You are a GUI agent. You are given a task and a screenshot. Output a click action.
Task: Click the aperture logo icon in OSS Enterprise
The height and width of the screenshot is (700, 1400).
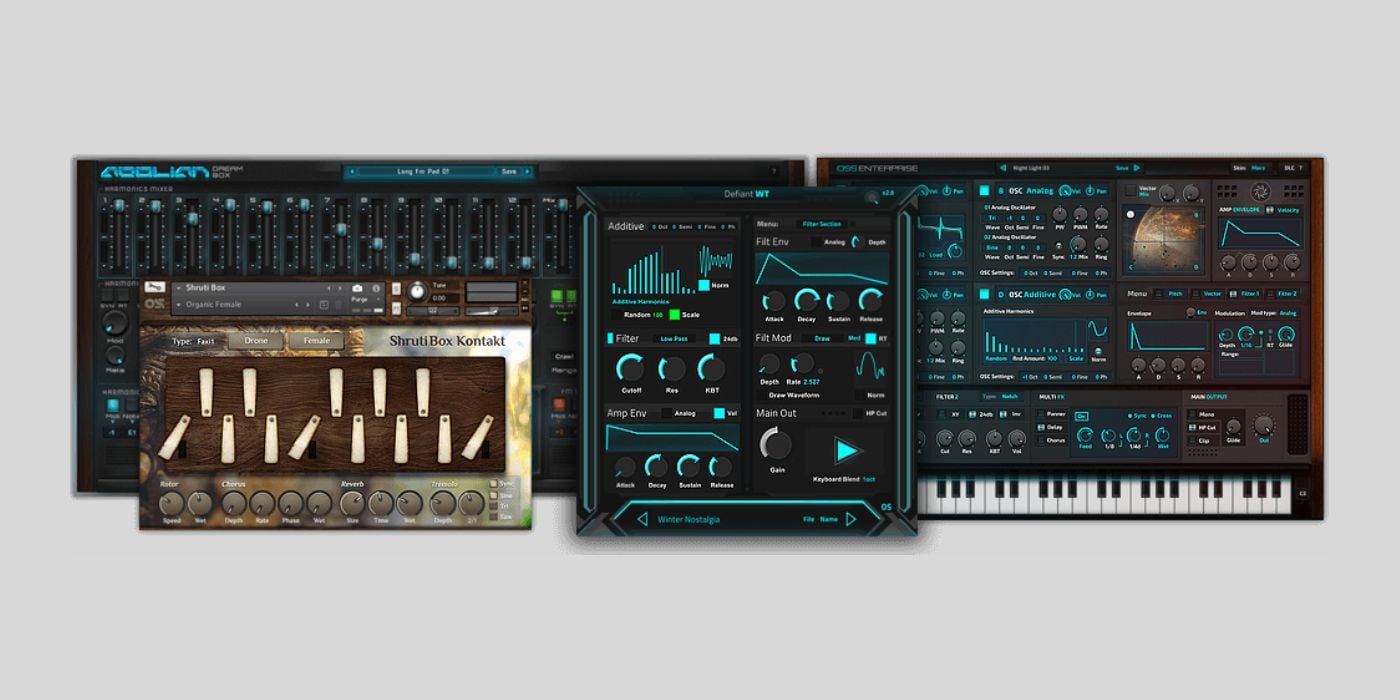pyautogui.click(x=1259, y=191)
